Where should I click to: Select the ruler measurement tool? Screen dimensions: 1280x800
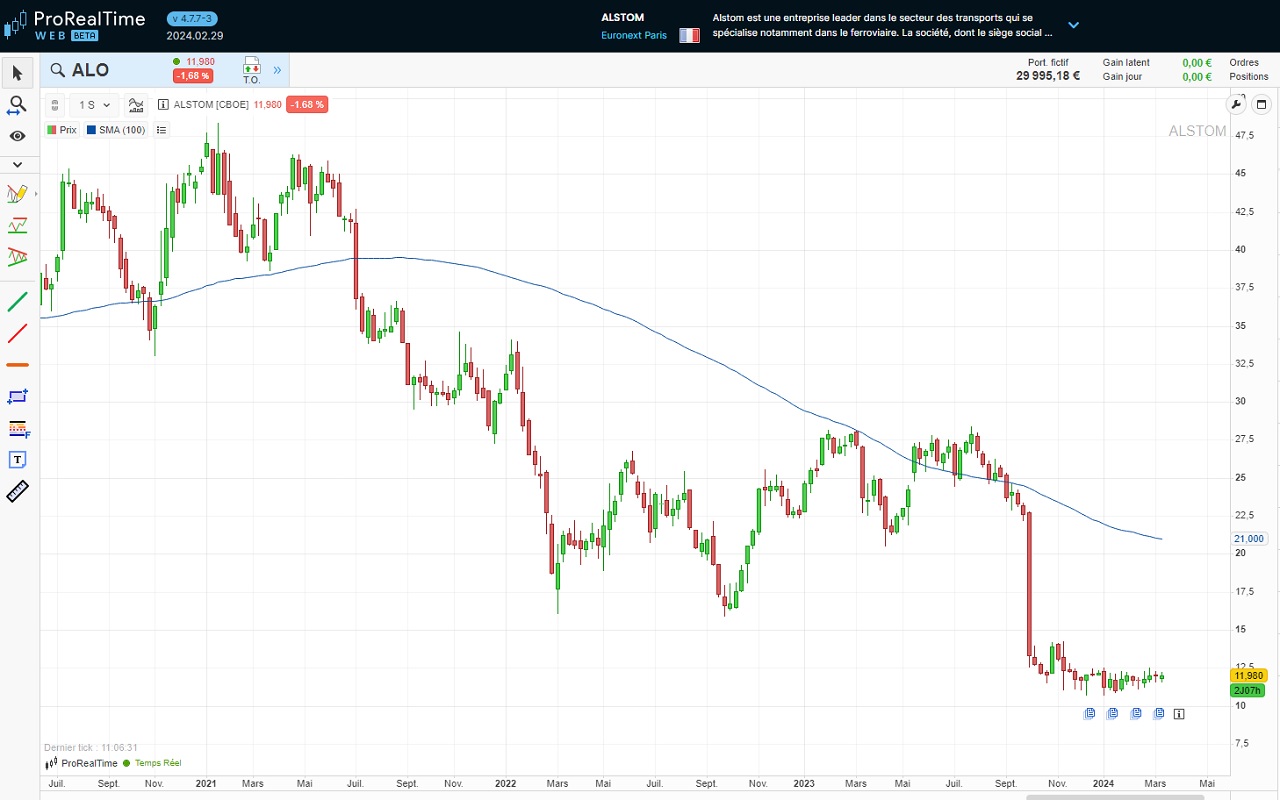pos(17,491)
